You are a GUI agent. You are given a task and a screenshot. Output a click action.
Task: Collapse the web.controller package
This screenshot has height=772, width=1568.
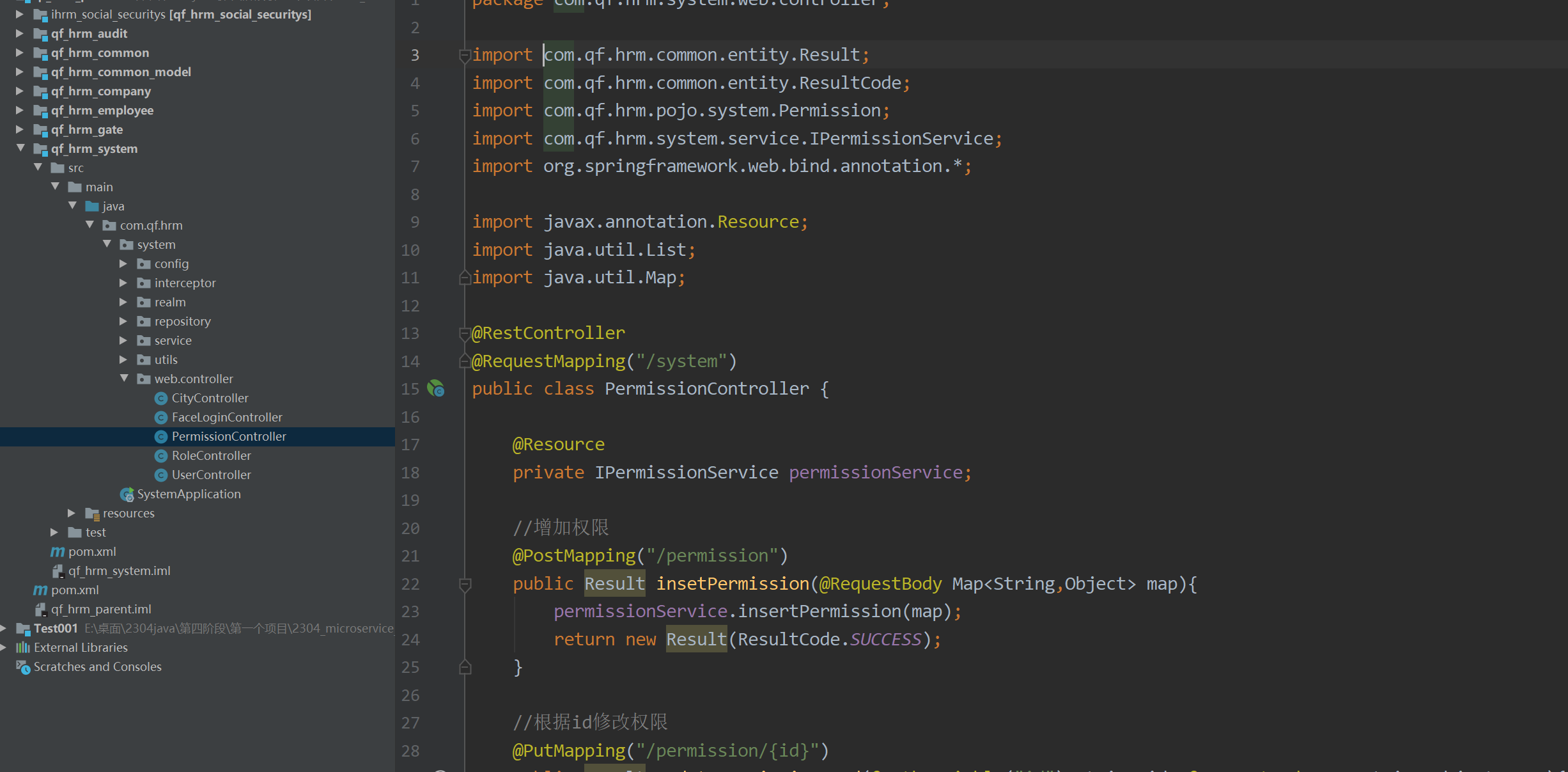(124, 379)
